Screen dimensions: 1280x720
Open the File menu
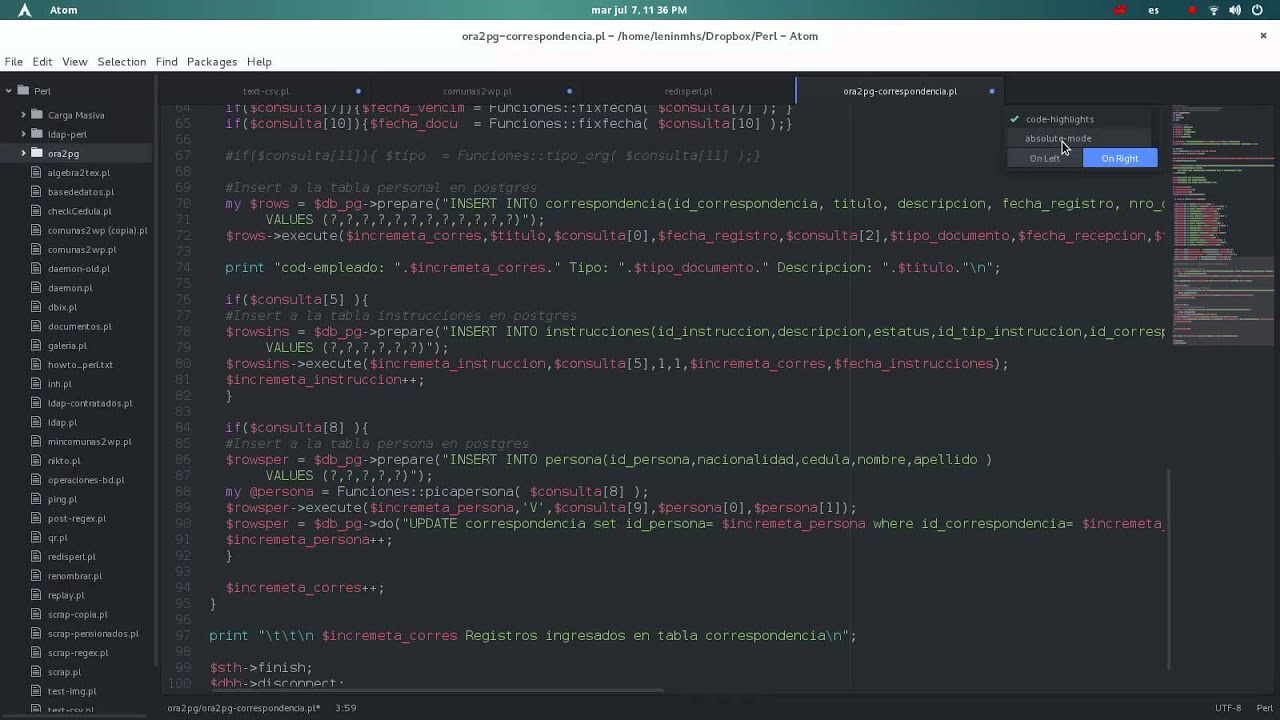(14, 62)
